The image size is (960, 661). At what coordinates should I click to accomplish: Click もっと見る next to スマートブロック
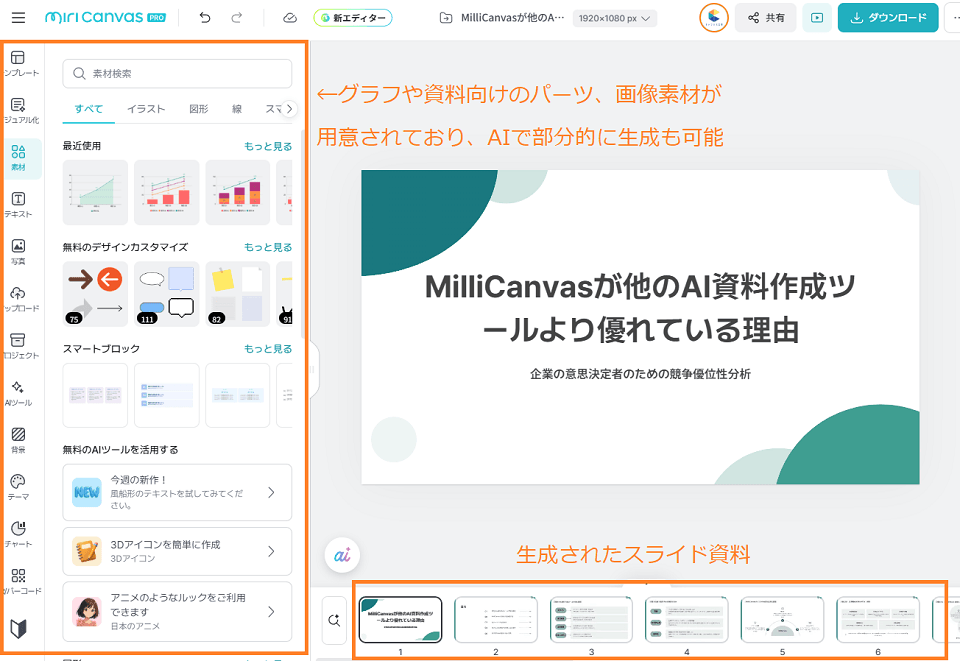(x=268, y=349)
